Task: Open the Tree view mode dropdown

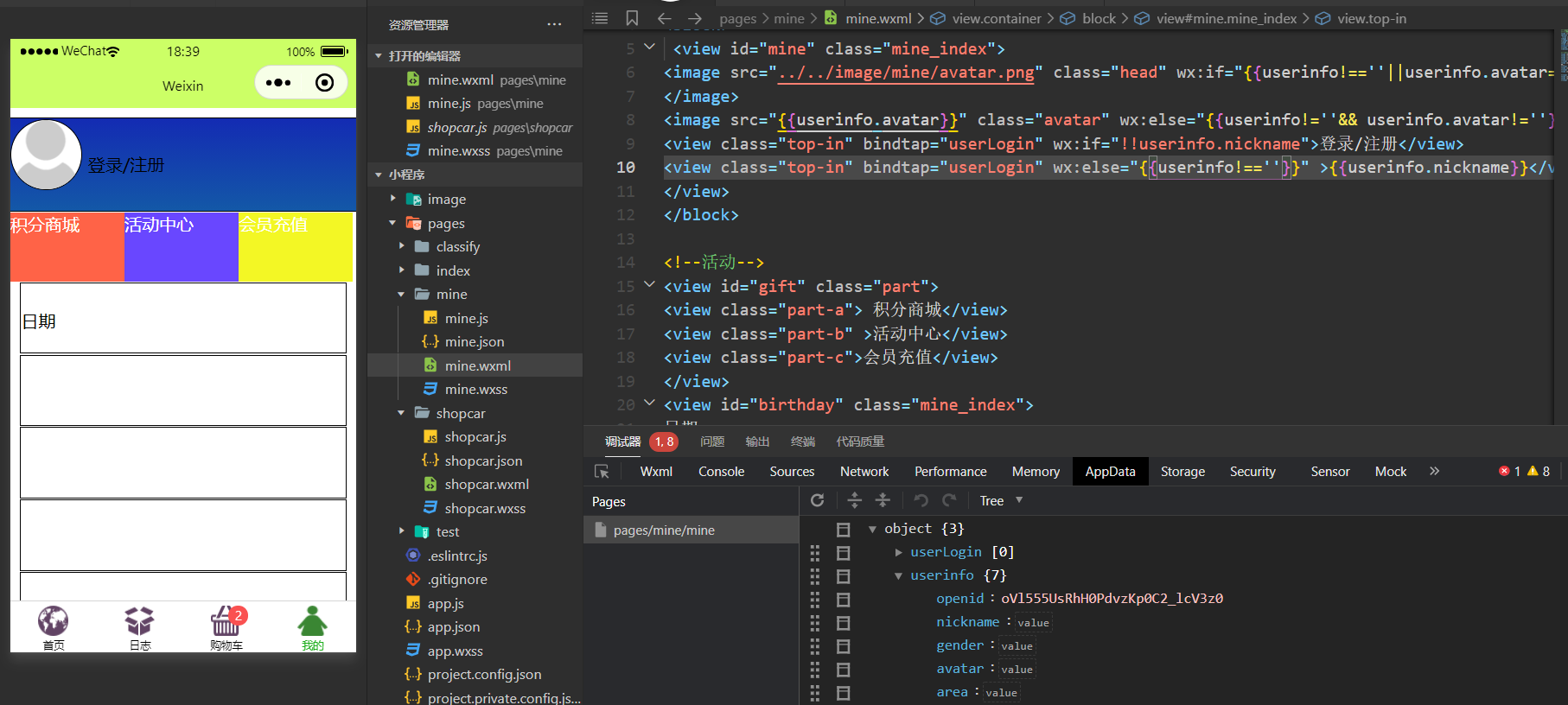Action: point(1001,501)
